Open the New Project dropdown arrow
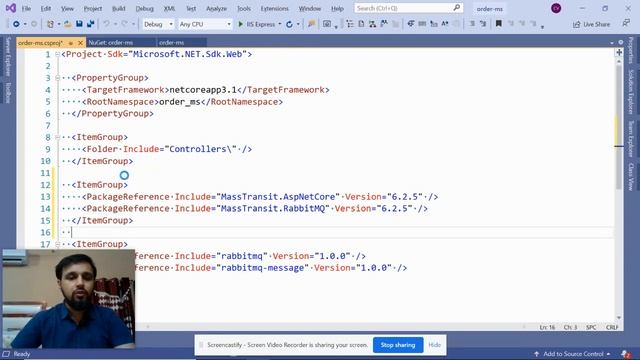This screenshot has height=360, width=640. [x=59, y=24]
